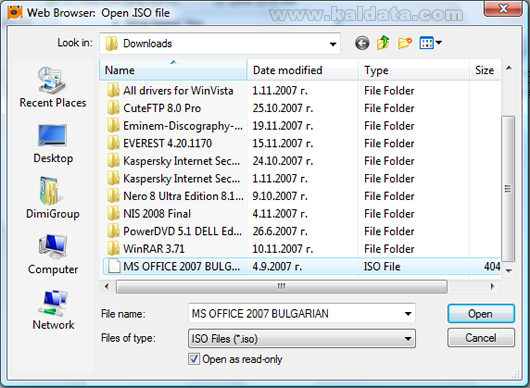Create a new folder icon
The image size is (530, 388).
click(x=405, y=43)
